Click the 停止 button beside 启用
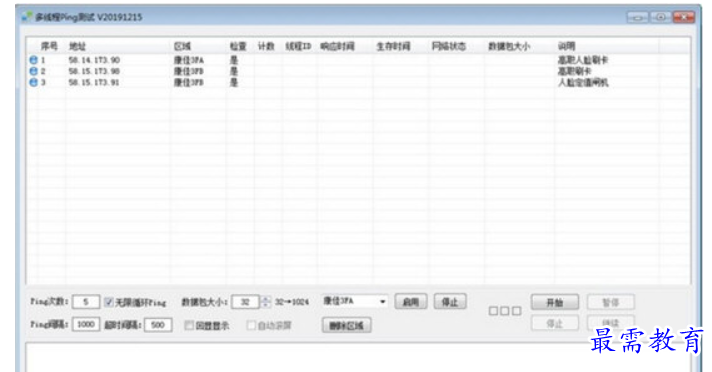 point(450,302)
